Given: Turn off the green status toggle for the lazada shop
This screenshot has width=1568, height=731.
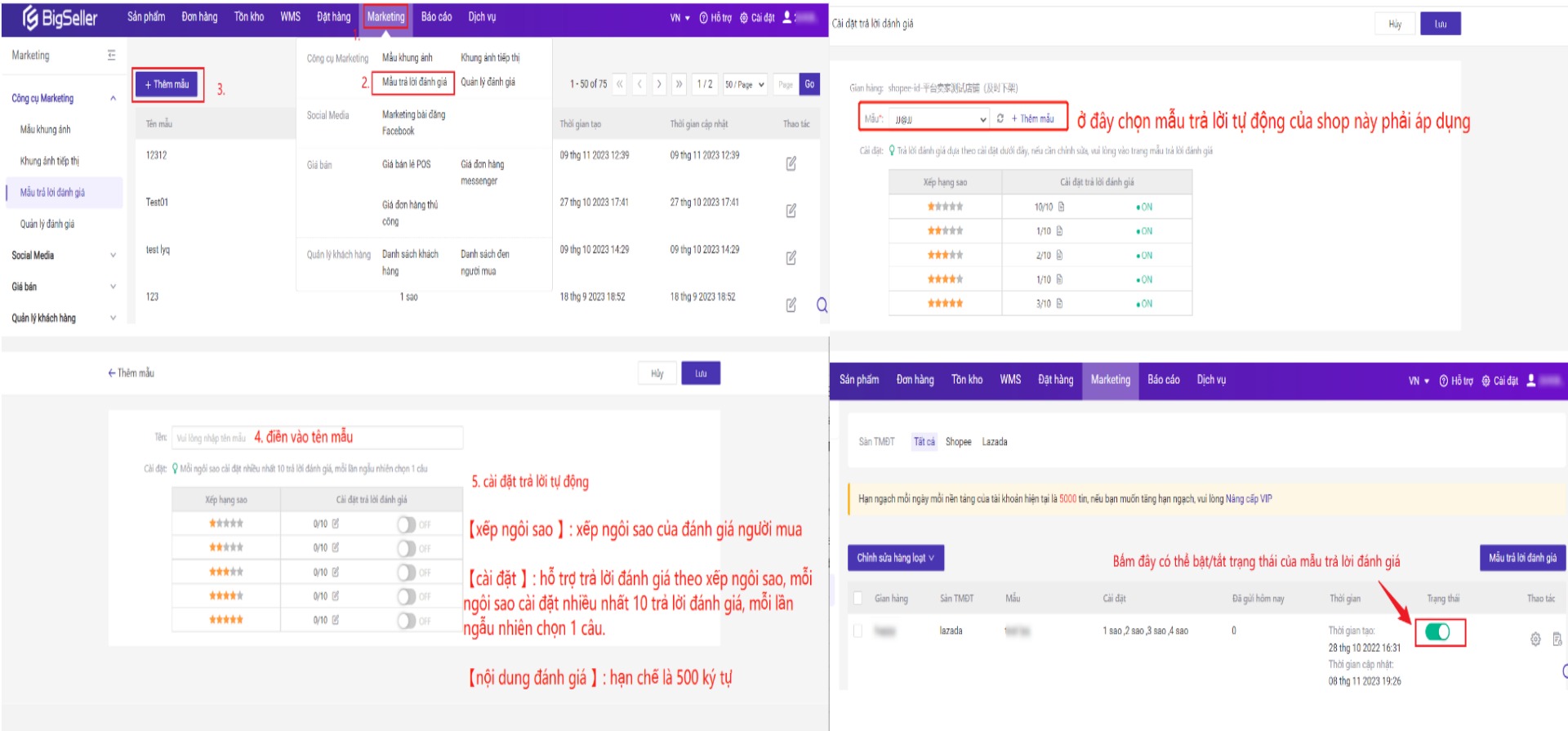Looking at the screenshot, I should 1437,632.
